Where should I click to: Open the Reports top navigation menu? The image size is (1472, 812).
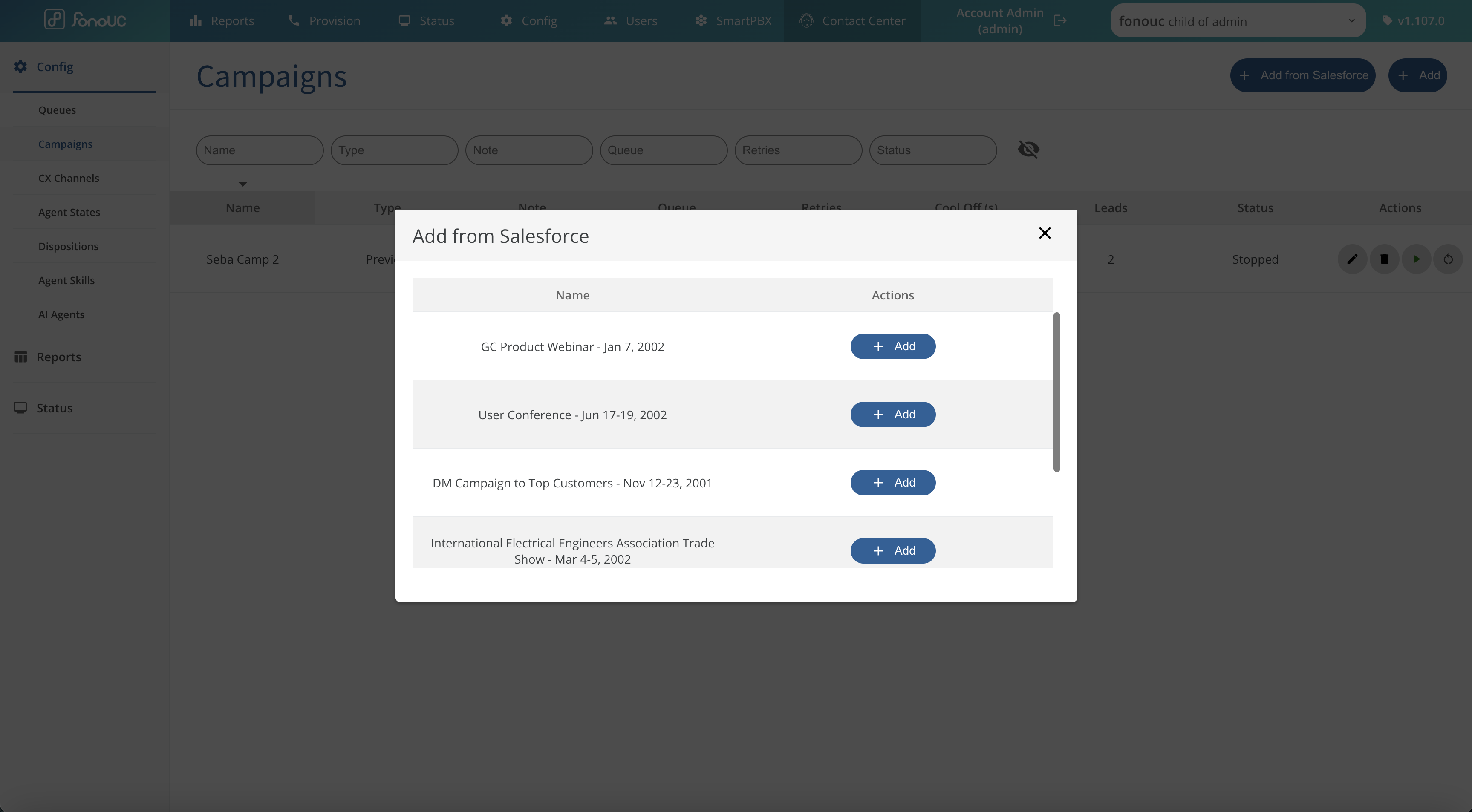(222, 20)
